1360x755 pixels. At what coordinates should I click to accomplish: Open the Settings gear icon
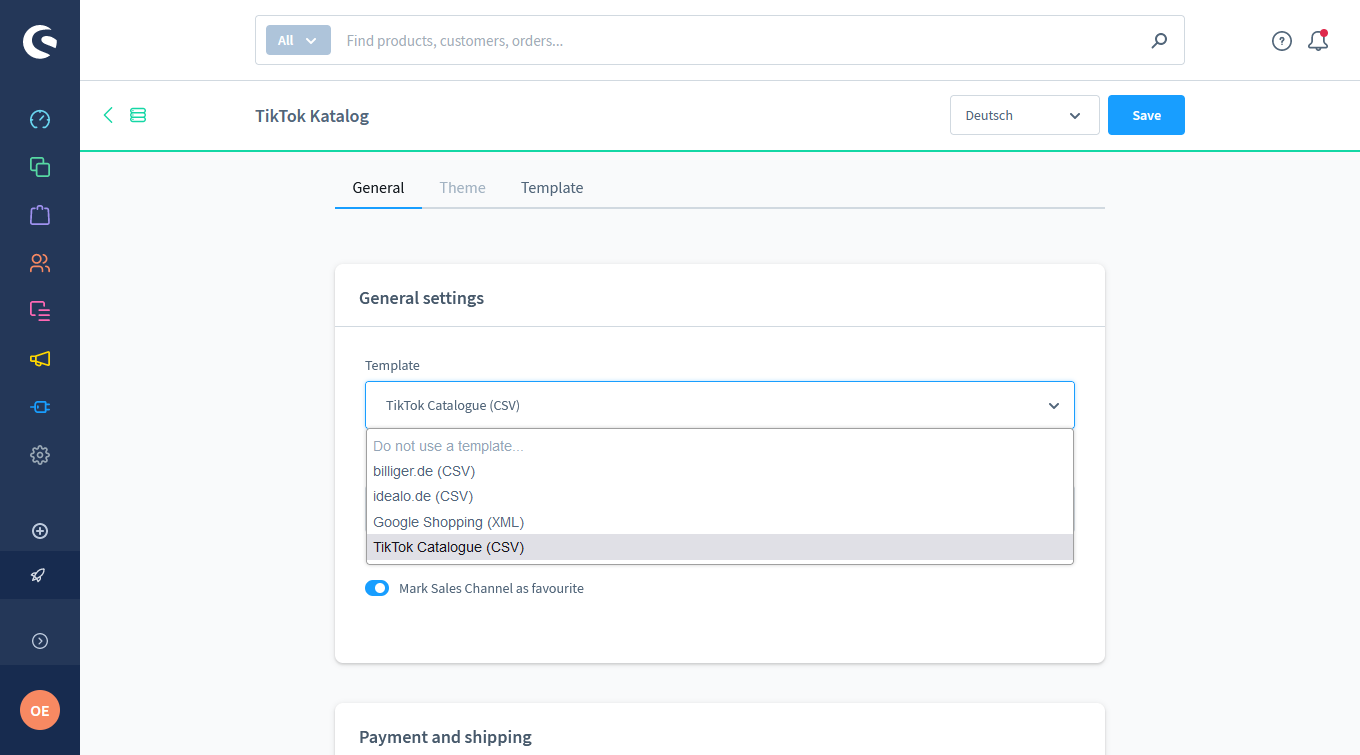pyautogui.click(x=40, y=455)
